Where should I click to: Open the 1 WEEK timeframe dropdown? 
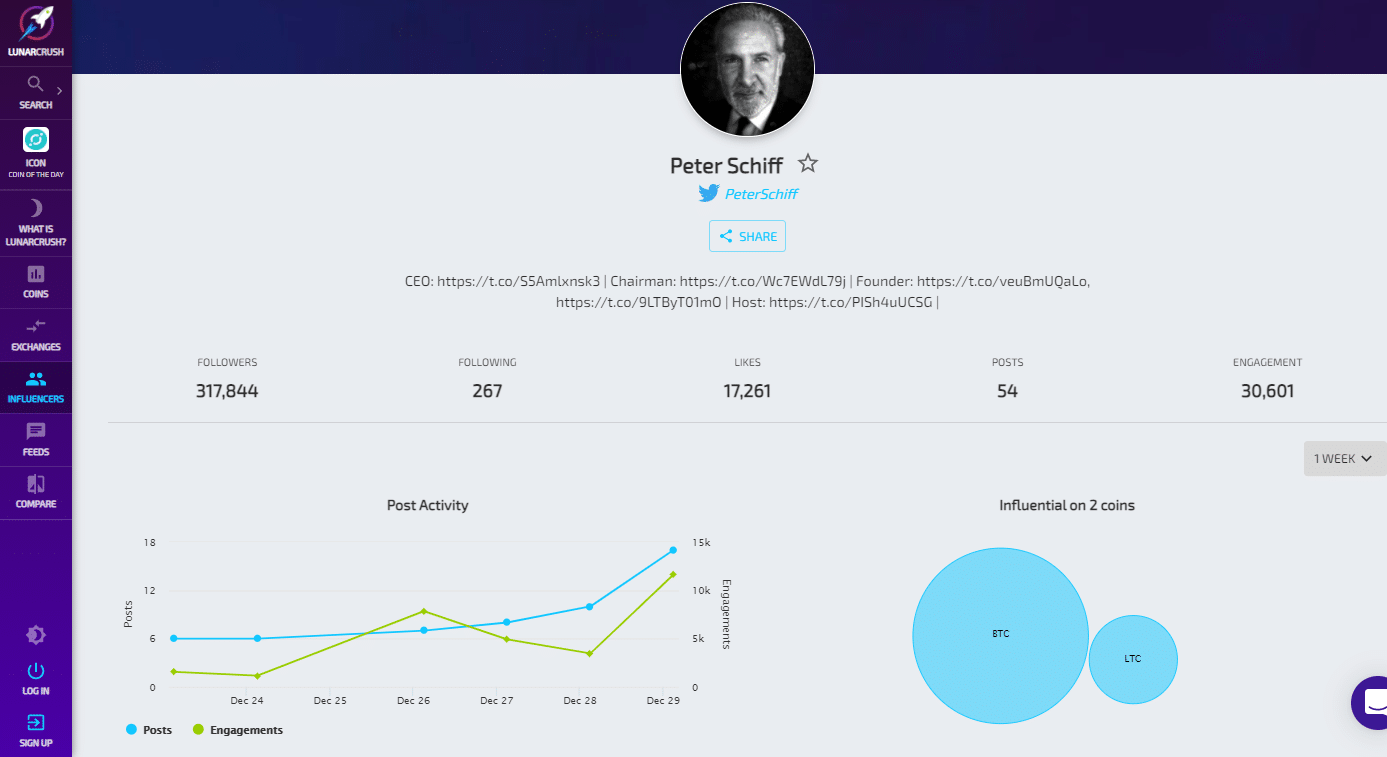tap(1342, 459)
